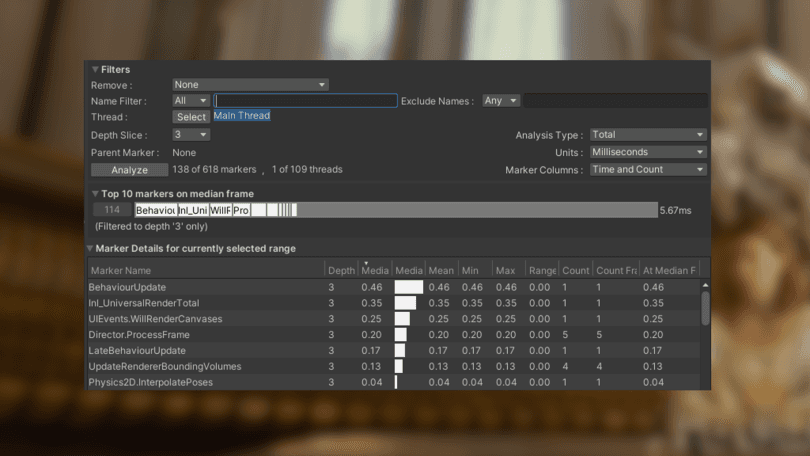The image size is (810, 456).
Task: Click the marker table vertical scrollbar thumb
Action: tap(705, 308)
